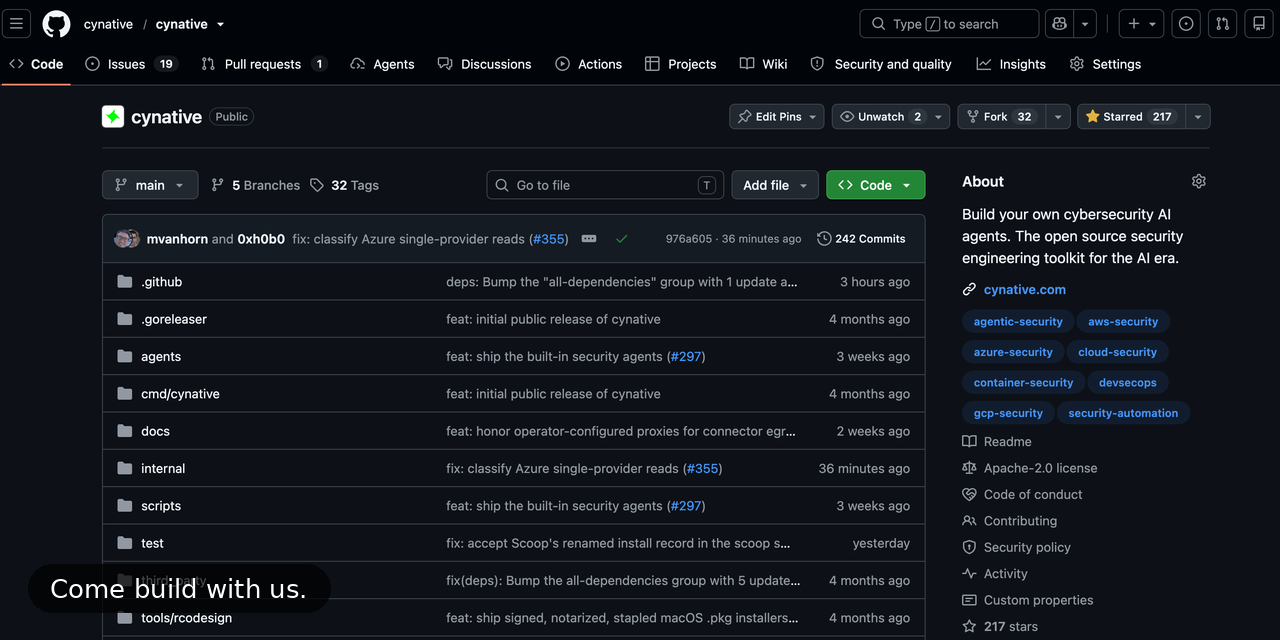This screenshot has height=640, width=1280.
Task: Select the agentic-security topic tag
Action: point(1018,322)
